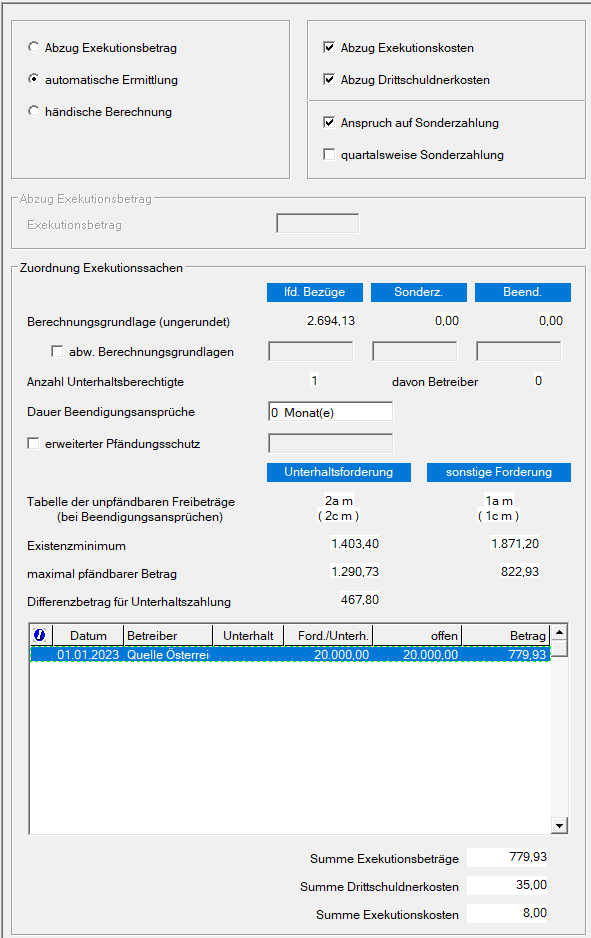591x938 pixels.
Task: Click the sonstige Forderung header button
Action: point(499,472)
